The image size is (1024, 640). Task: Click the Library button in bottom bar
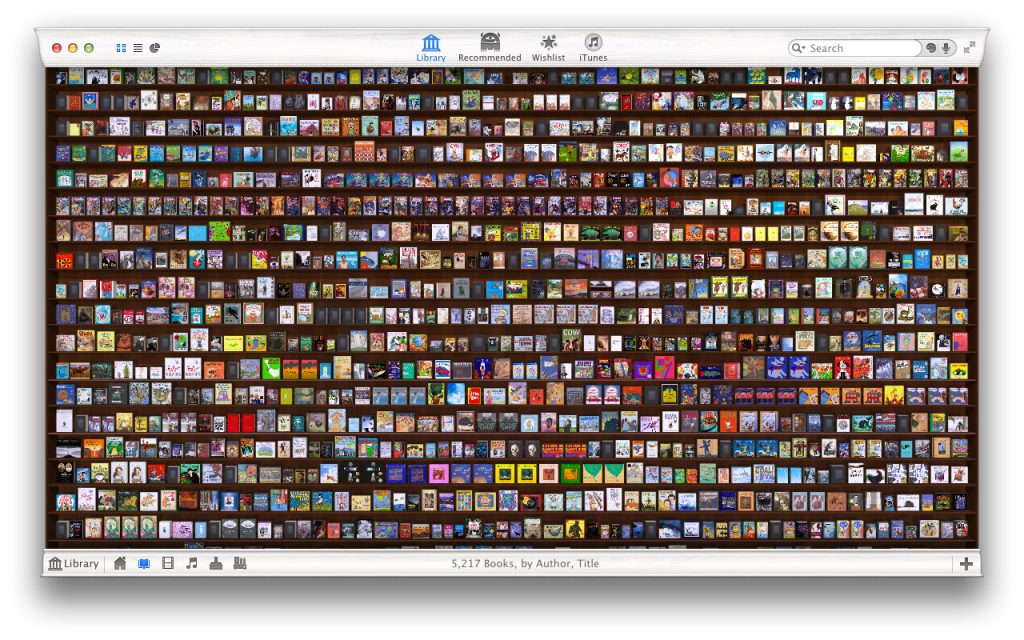[74, 564]
